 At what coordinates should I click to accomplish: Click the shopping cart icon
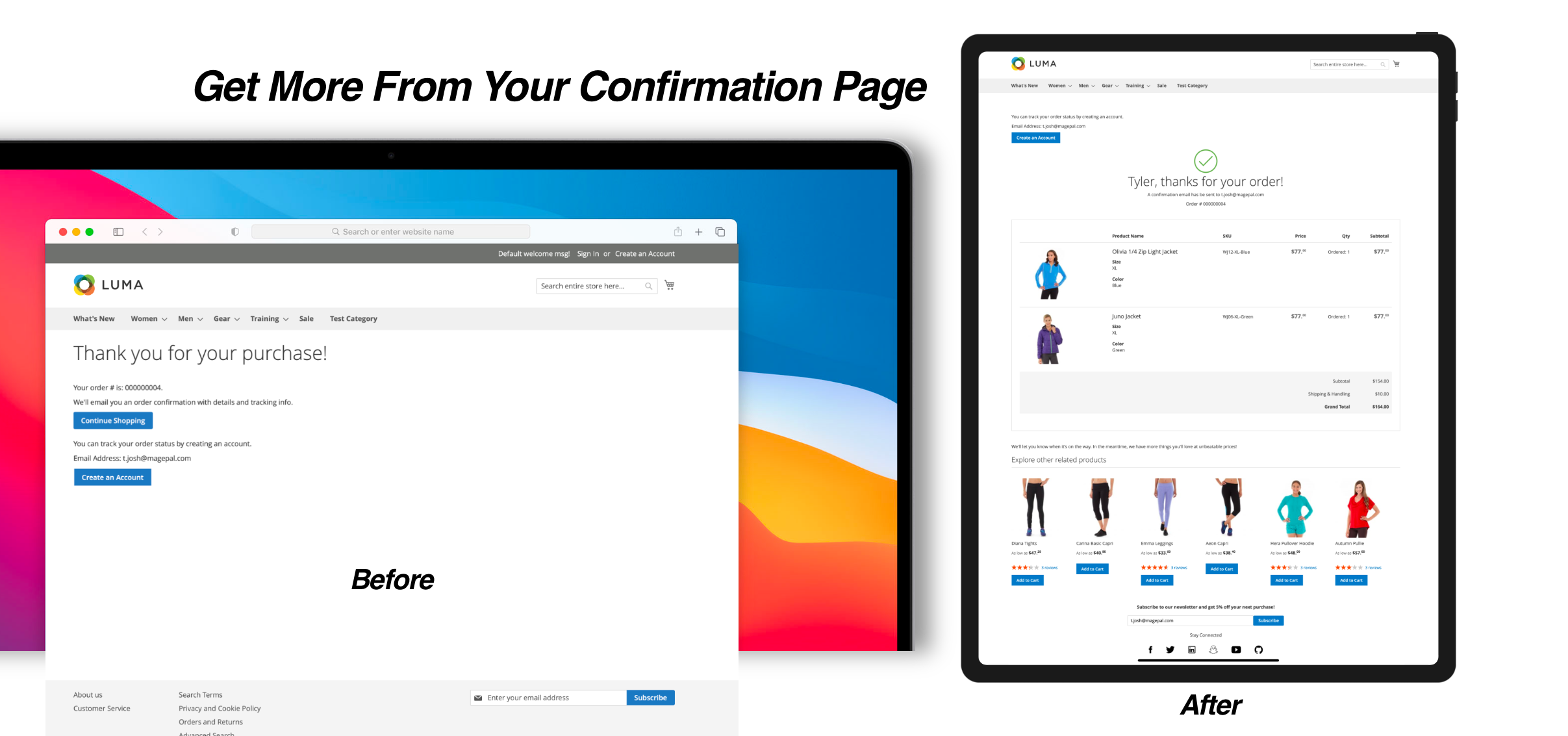click(670, 286)
